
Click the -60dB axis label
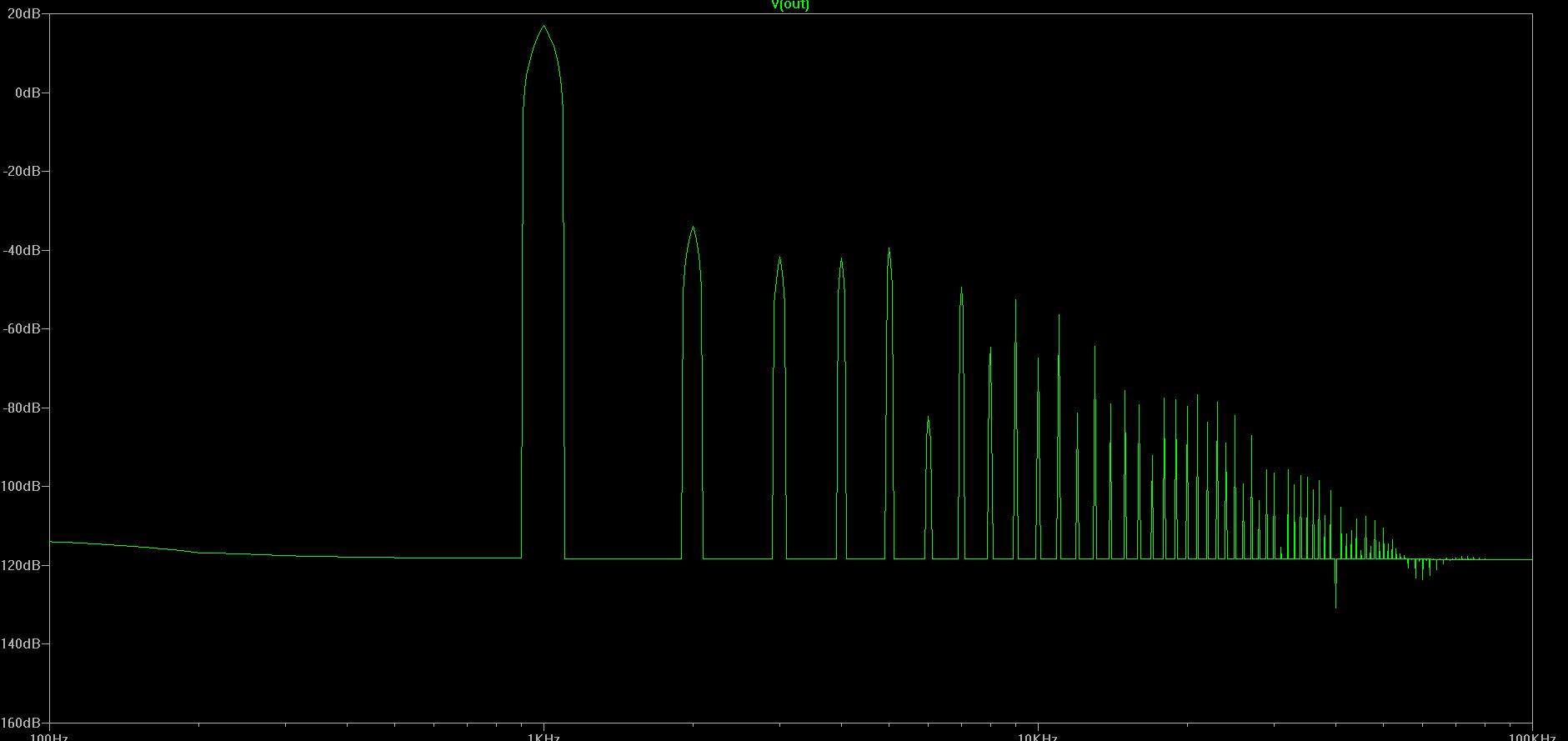click(23, 328)
